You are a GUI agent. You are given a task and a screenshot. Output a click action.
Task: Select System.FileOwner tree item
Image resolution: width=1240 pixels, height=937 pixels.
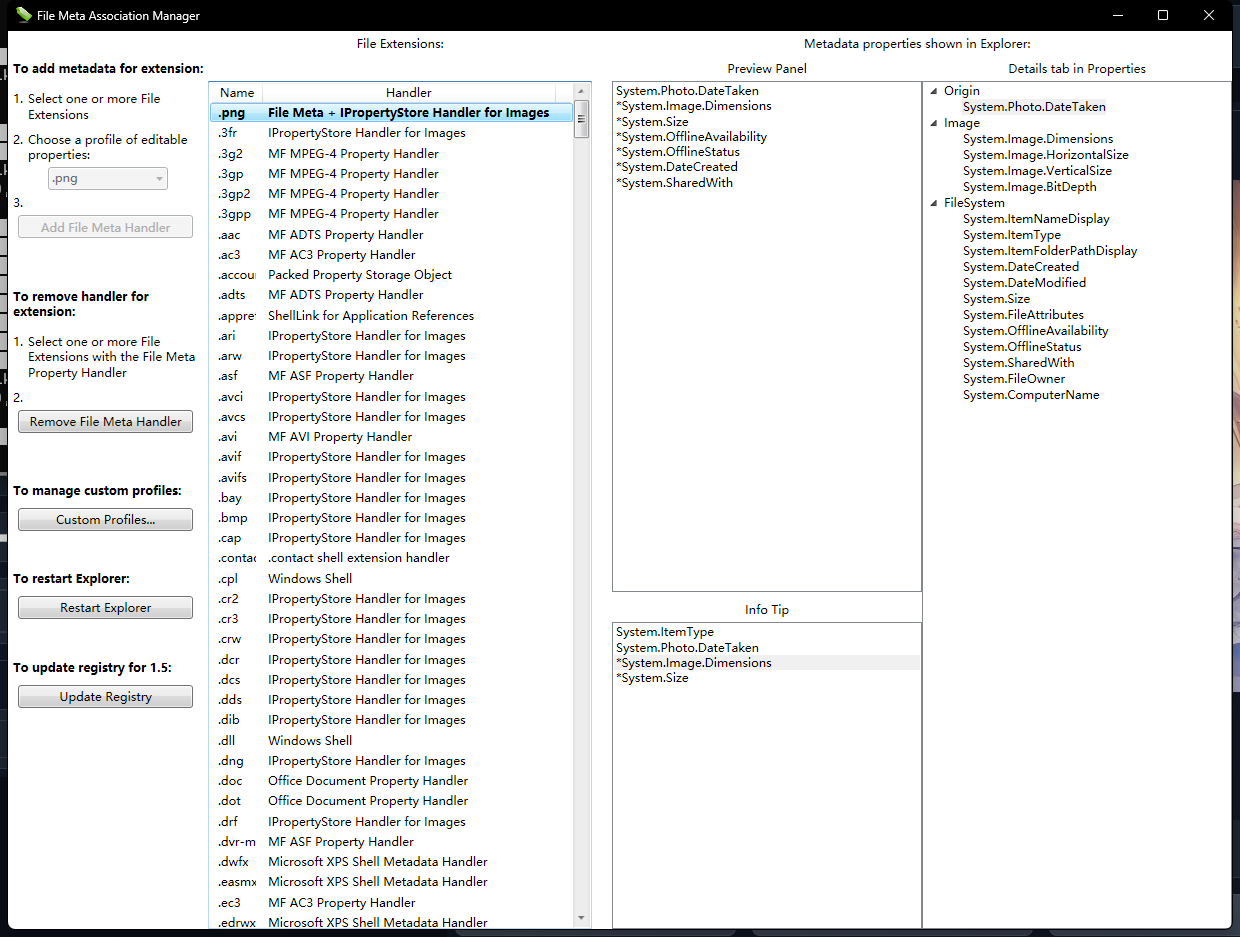1014,379
